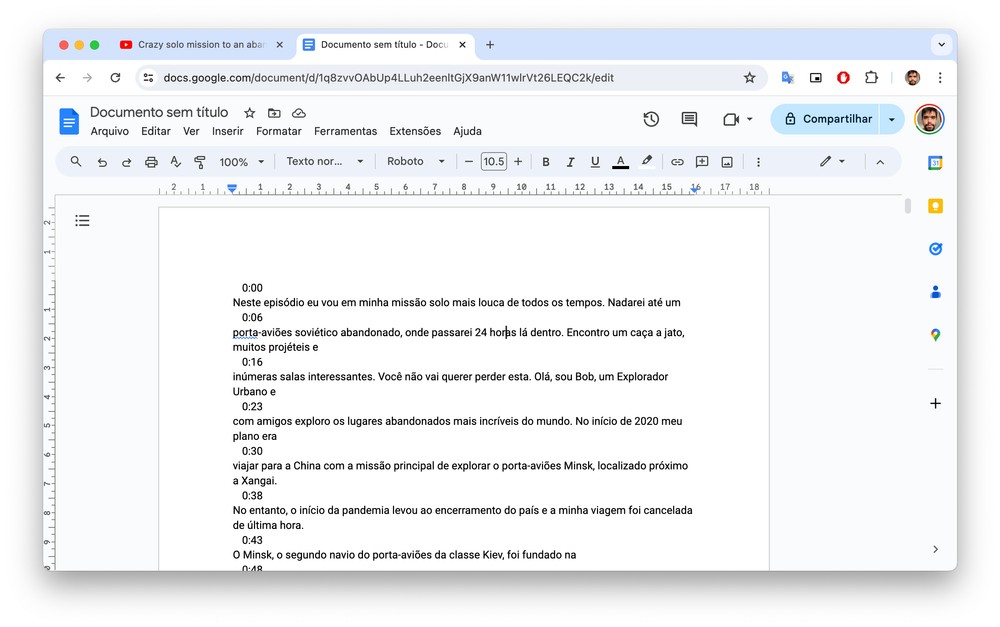Click the Compartilhar button
Image resolution: width=1000 pixels, height=627 pixels.
tap(826, 119)
